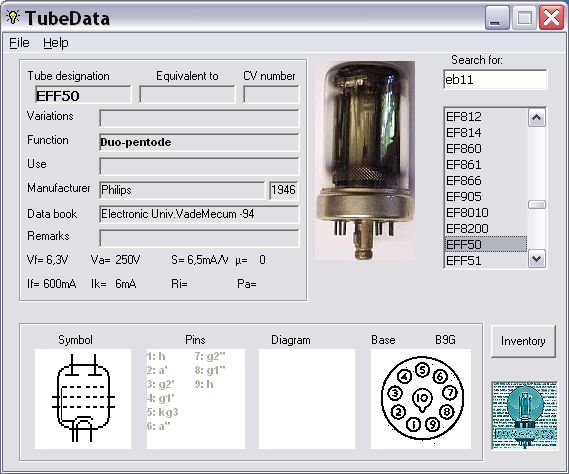
Task: Click the duo-pentode schematic symbol image
Action: point(83,399)
